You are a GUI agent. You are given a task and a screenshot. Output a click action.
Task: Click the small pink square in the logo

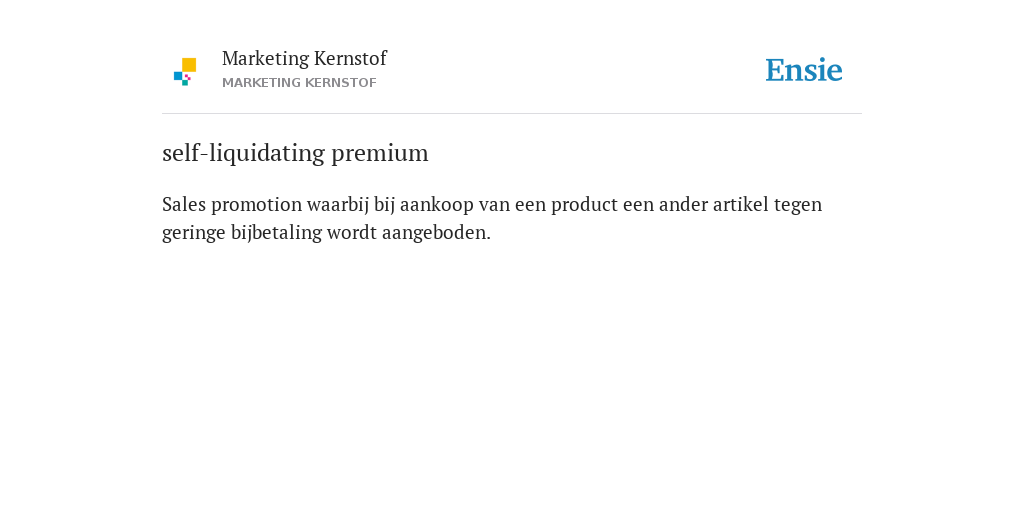click(x=187, y=77)
